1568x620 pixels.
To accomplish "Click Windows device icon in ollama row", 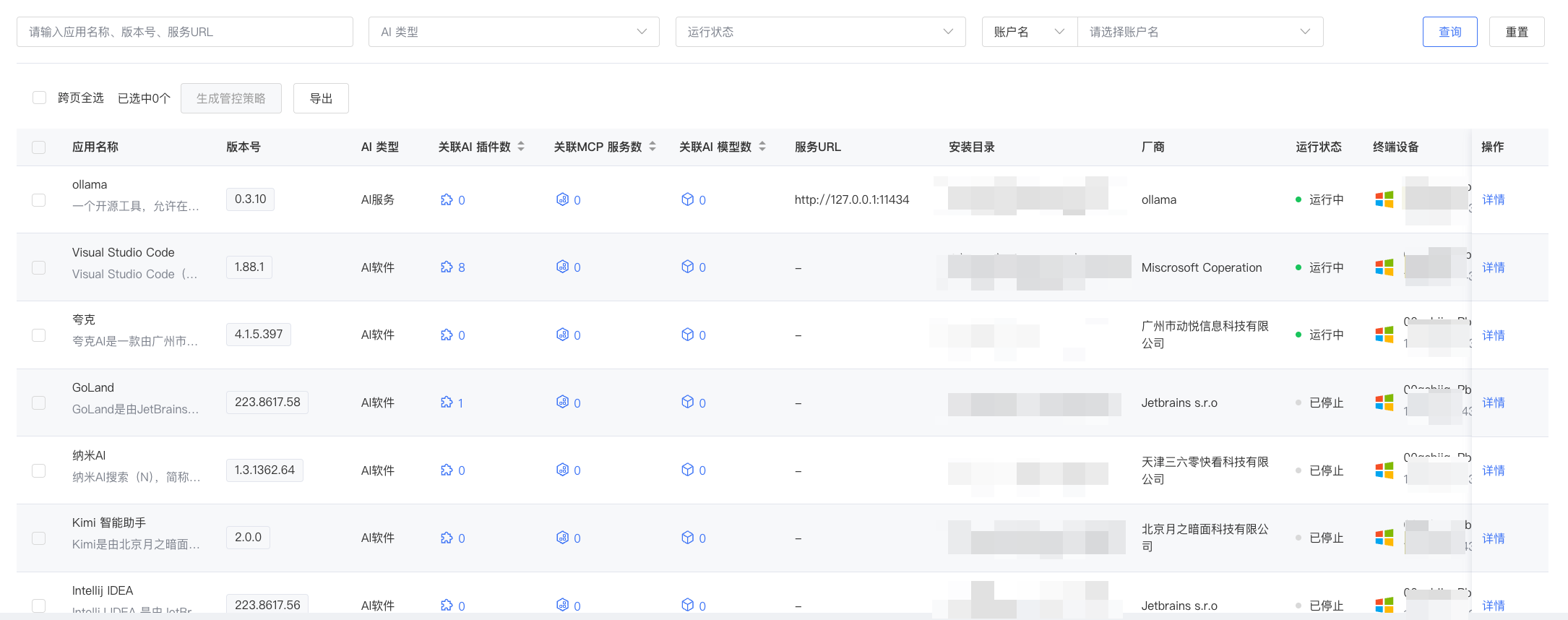I will pos(1384,199).
